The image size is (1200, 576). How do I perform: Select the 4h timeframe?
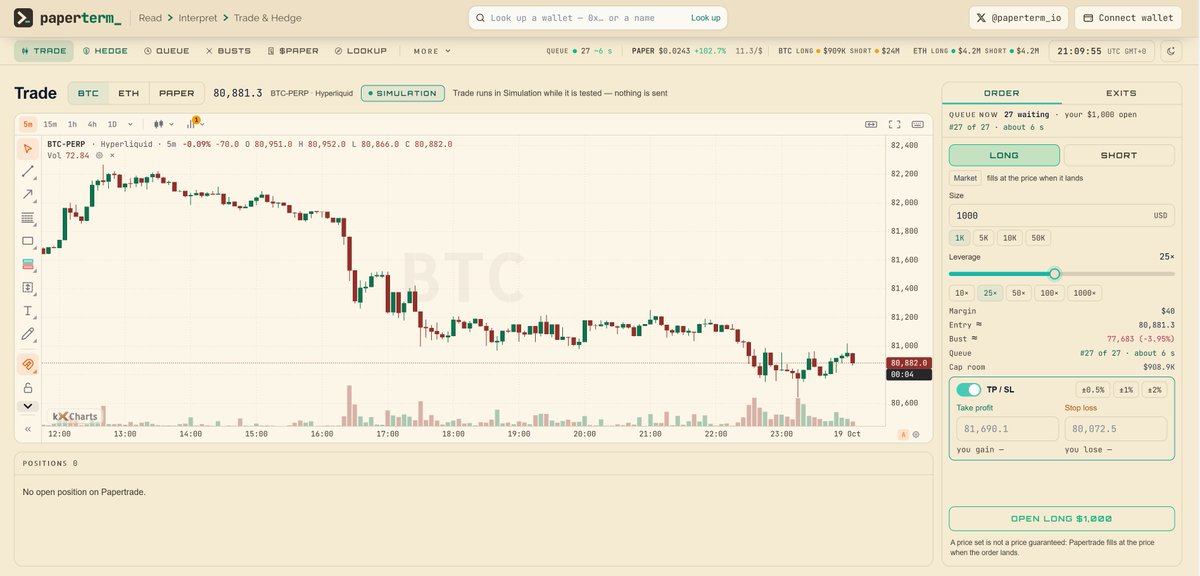point(92,124)
